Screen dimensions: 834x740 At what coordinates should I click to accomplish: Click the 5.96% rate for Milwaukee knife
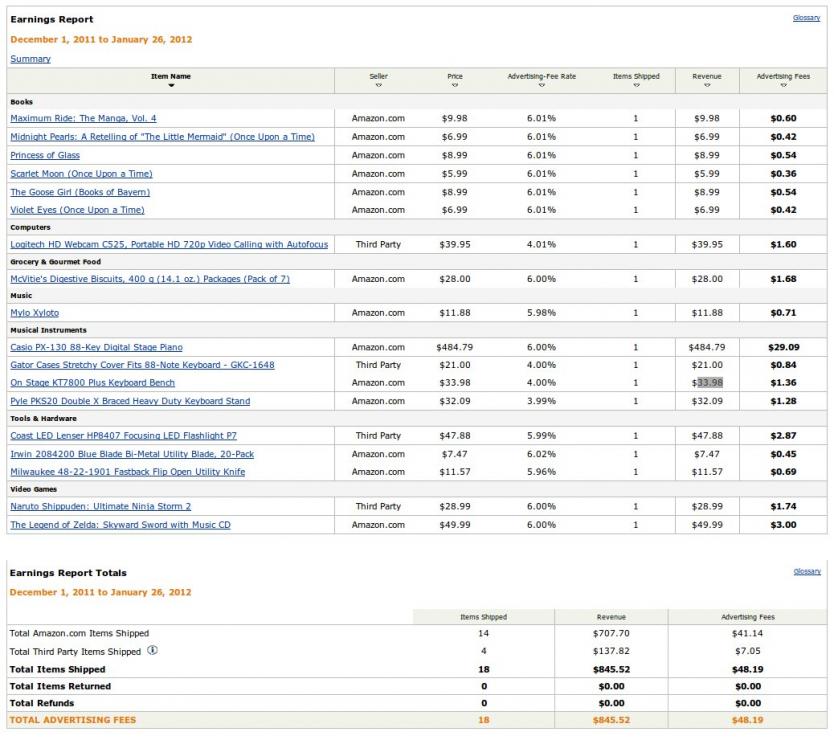click(x=541, y=472)
